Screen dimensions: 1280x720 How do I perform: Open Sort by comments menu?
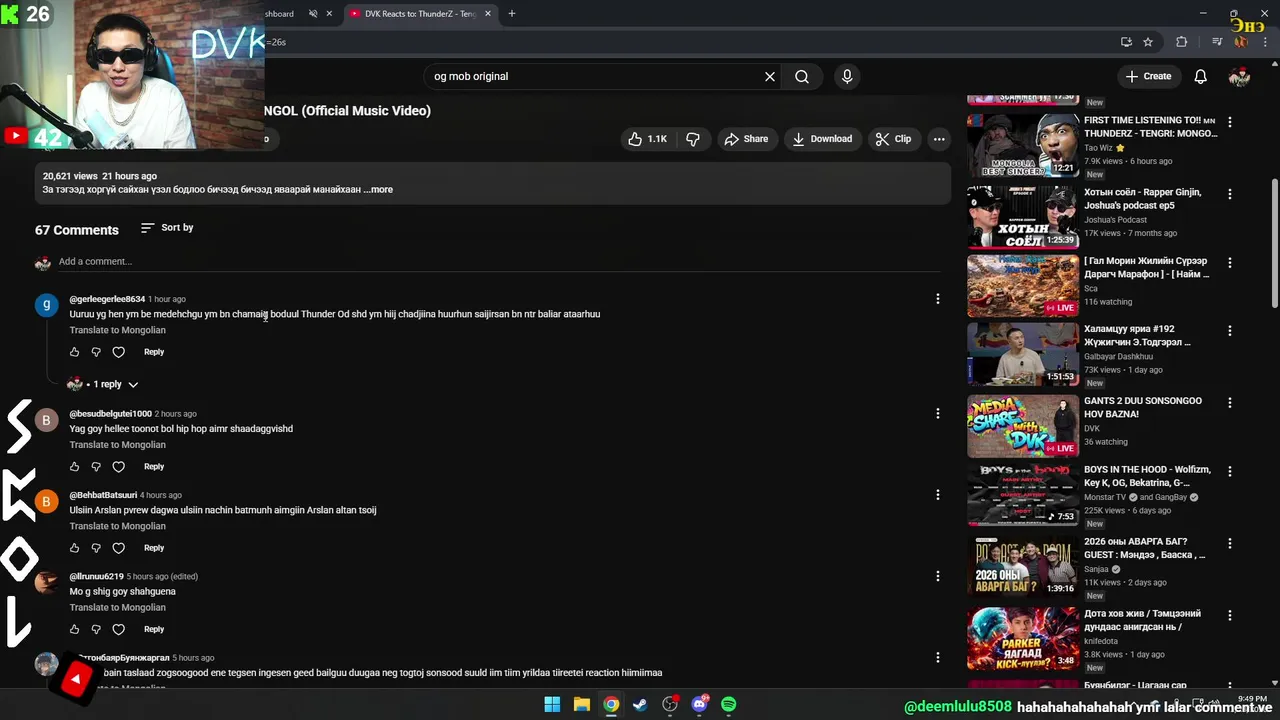(x=167, y=228)
